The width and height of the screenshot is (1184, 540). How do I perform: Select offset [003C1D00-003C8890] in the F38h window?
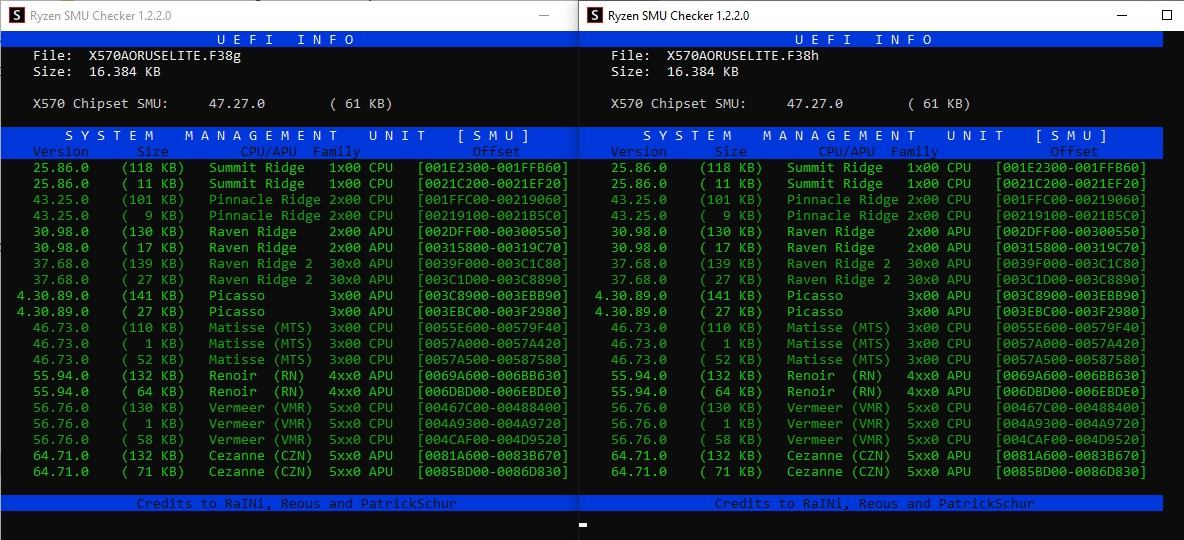(1071, 279)
